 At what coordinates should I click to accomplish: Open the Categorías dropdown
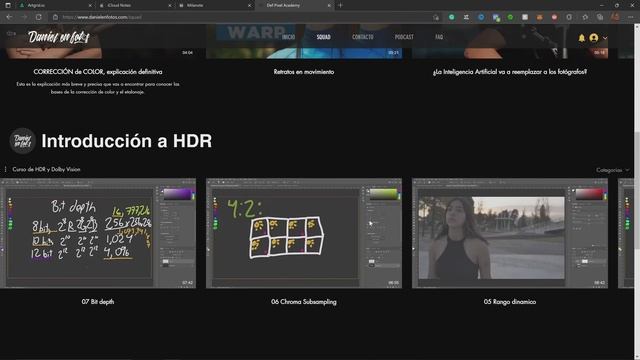point(613,170)
